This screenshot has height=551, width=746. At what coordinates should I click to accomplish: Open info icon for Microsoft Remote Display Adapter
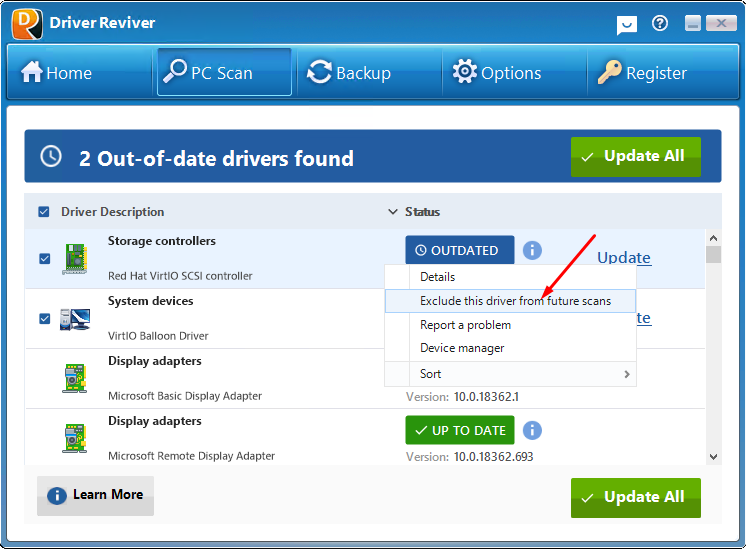(x=532, y=430)
